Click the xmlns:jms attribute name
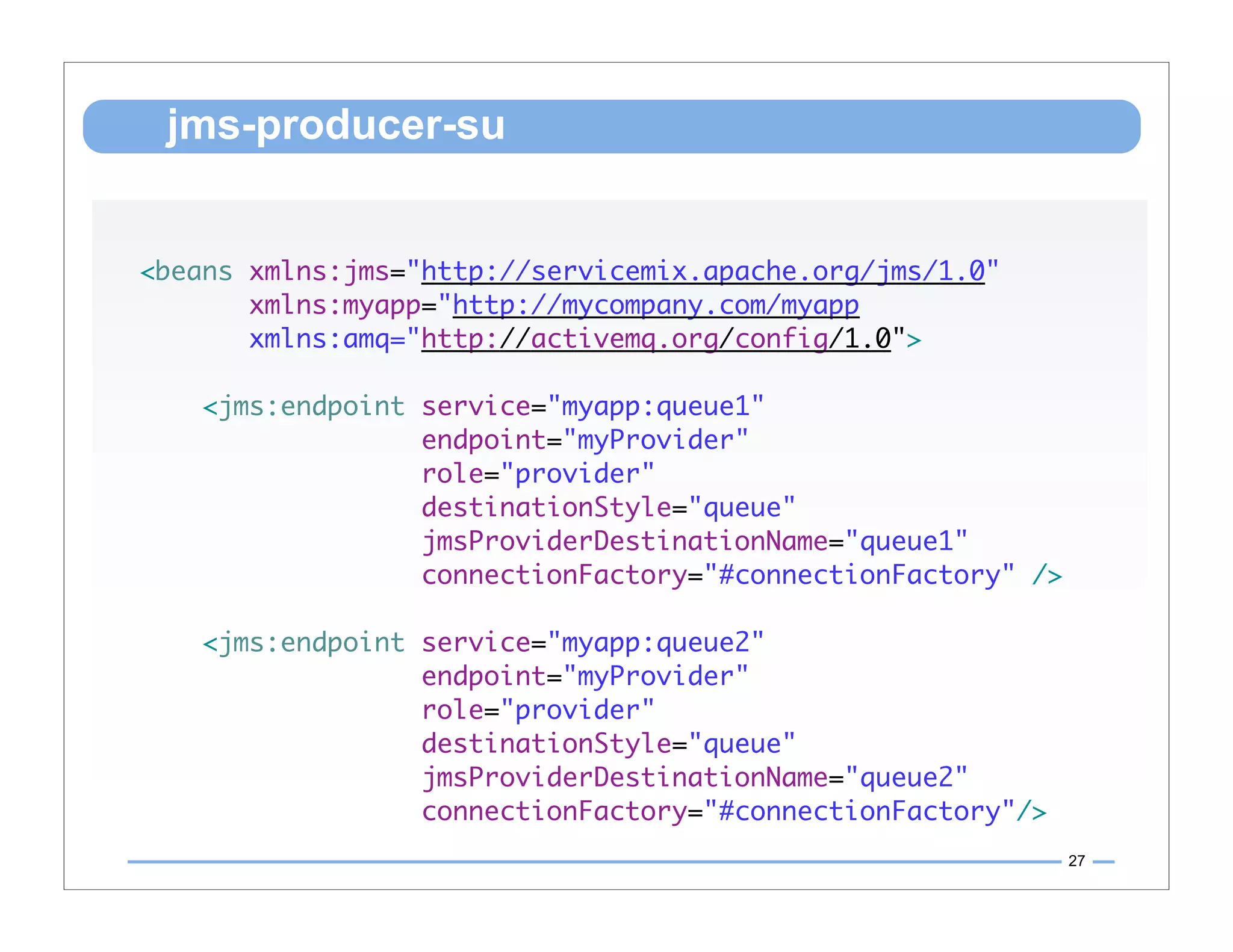This screenshot has width=1233, height=952. (319, 271)
